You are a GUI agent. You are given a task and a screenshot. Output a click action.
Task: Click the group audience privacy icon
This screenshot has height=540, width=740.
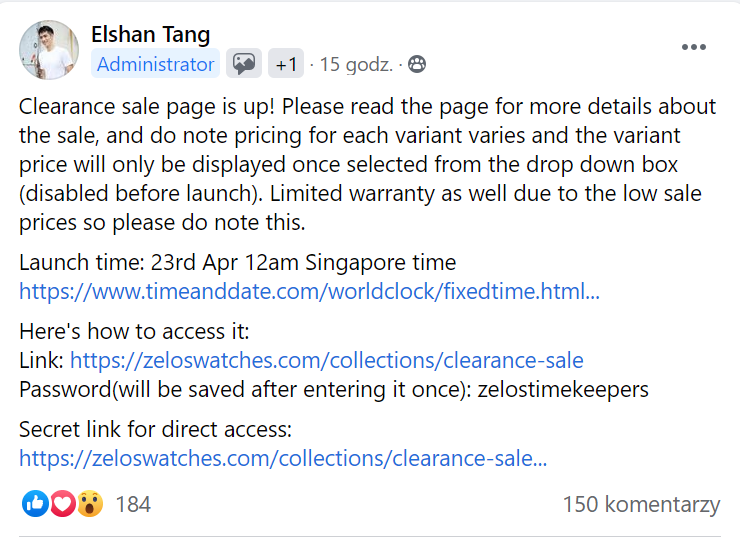coord(417,65)
